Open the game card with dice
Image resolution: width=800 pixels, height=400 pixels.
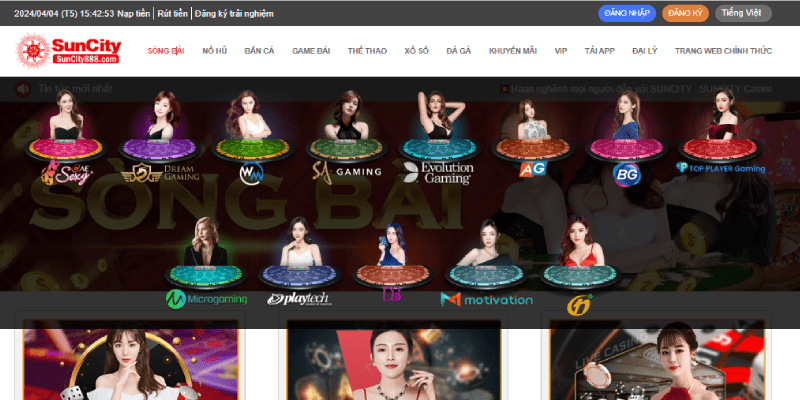[x=130, y=360]
